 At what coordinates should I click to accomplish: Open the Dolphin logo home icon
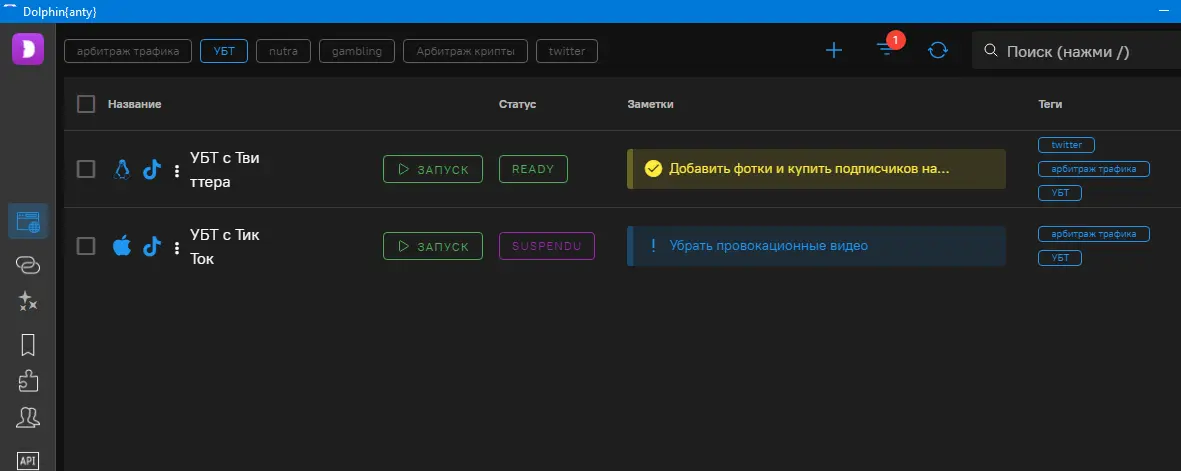click(28, 49)
